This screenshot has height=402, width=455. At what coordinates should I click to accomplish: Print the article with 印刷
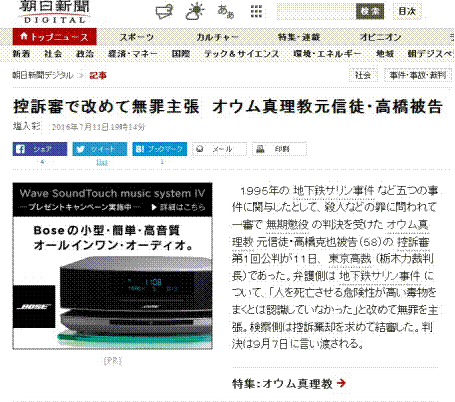279,149
